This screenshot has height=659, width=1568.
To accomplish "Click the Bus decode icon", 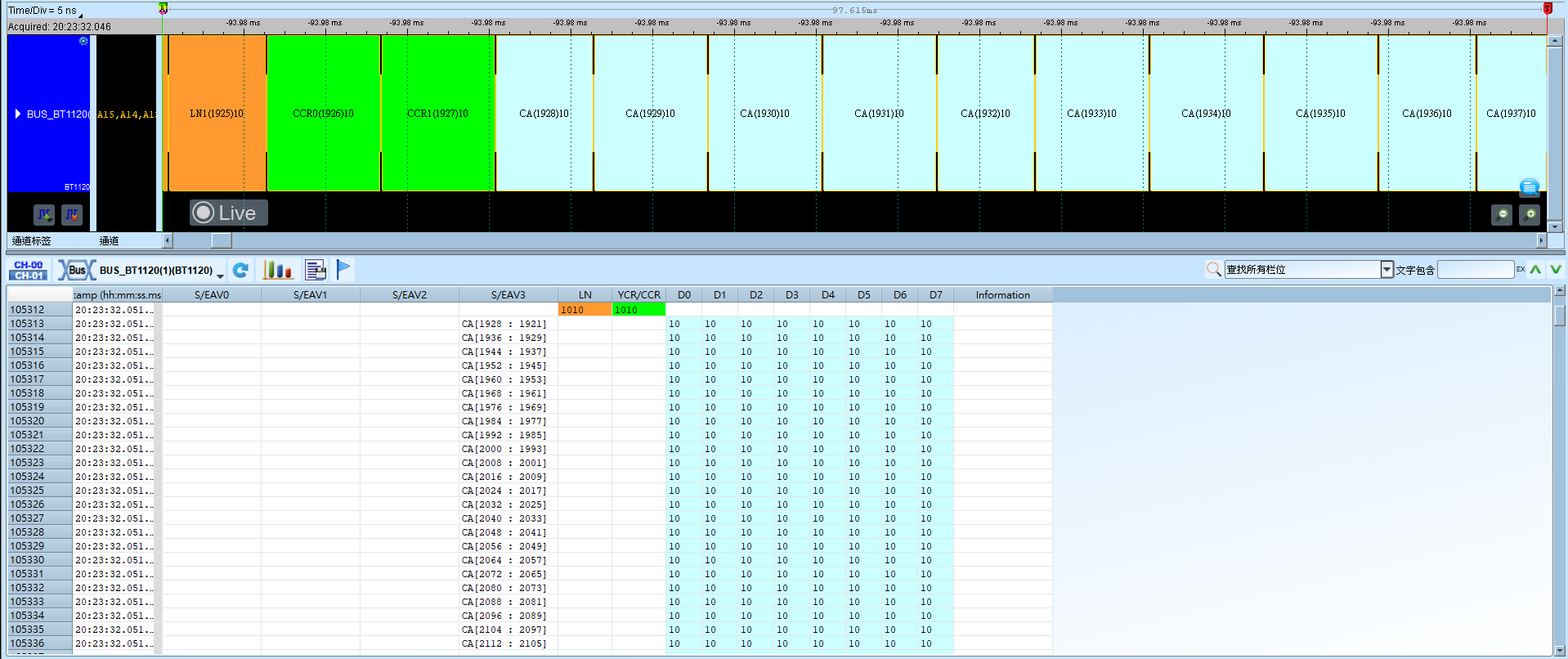I will pyautogui.click(x=75, y=270).
